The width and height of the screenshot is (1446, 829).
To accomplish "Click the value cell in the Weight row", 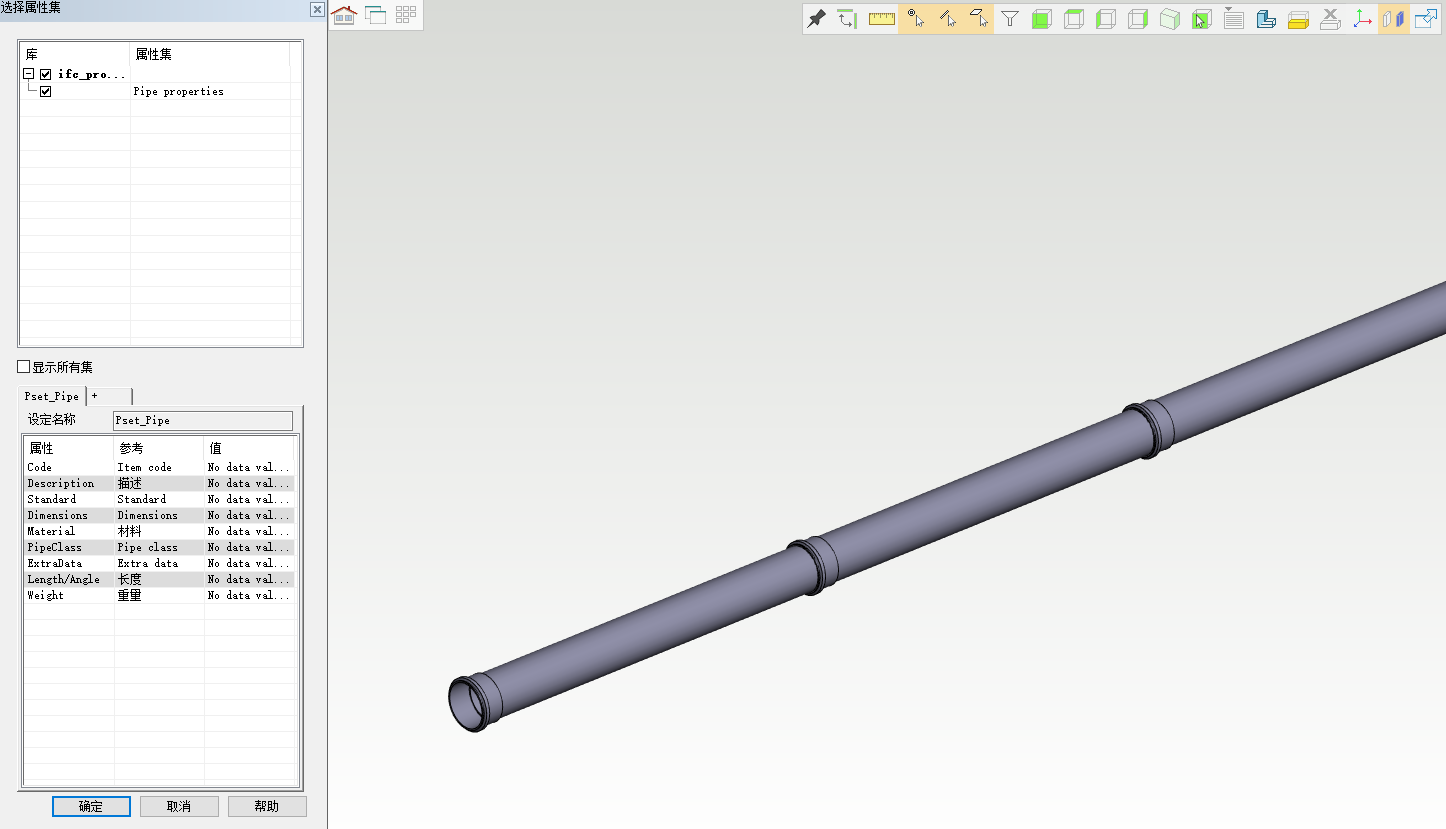I will [x=249, y=595].
